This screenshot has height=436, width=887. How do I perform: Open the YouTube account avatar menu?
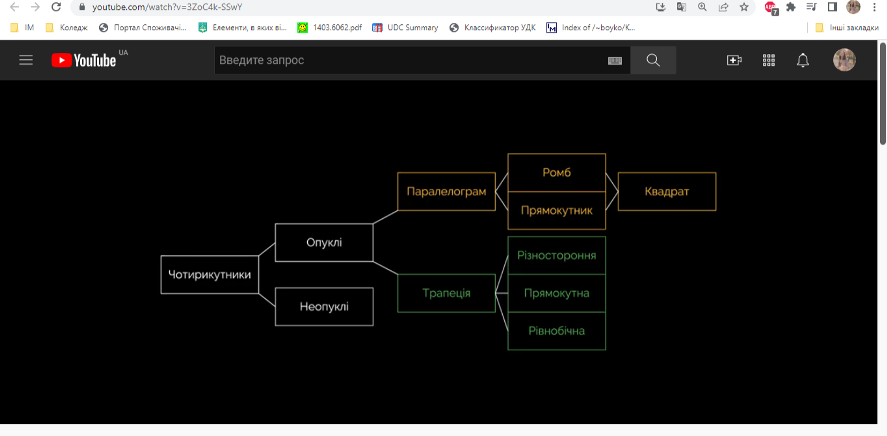pyautogui.click(x=844, y=60)
